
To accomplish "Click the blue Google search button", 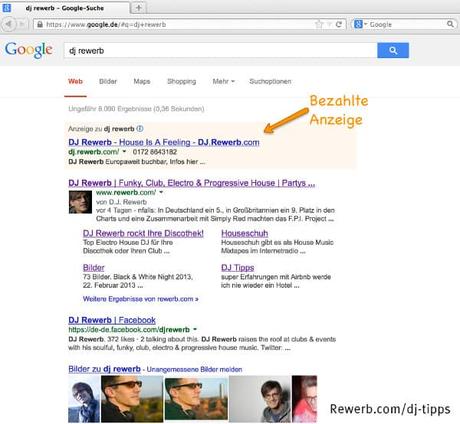I will click(x=393, y=50).
